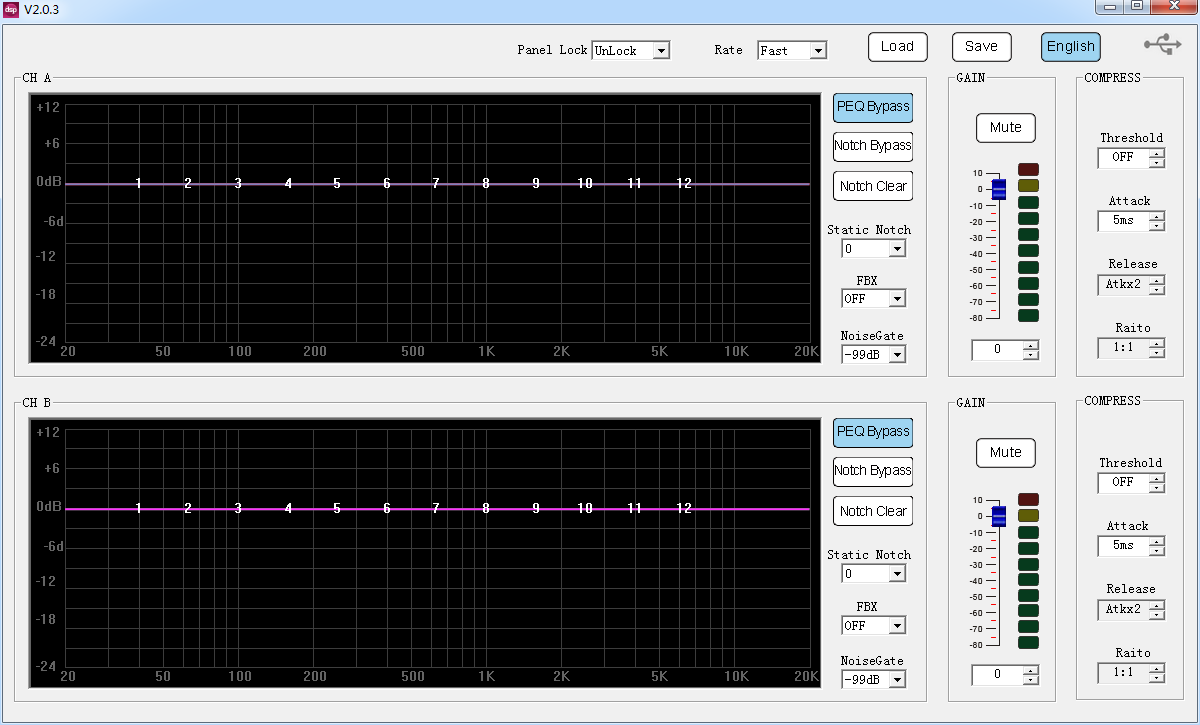
Task: Select EQ band 12 point in CH A graph
Action: (684, 183)
